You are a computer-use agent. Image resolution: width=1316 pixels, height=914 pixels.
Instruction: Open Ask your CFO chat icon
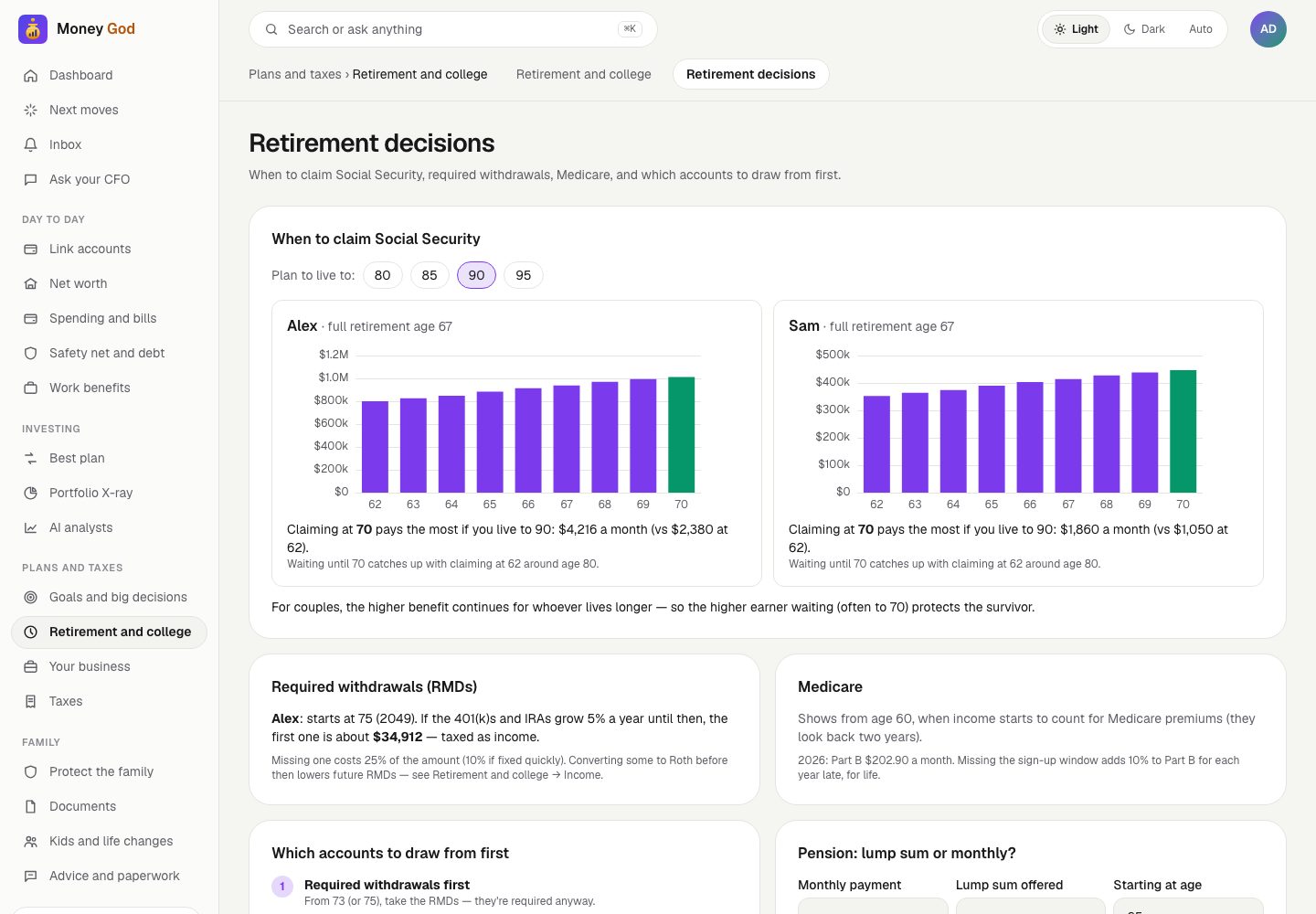coord(30,179)
